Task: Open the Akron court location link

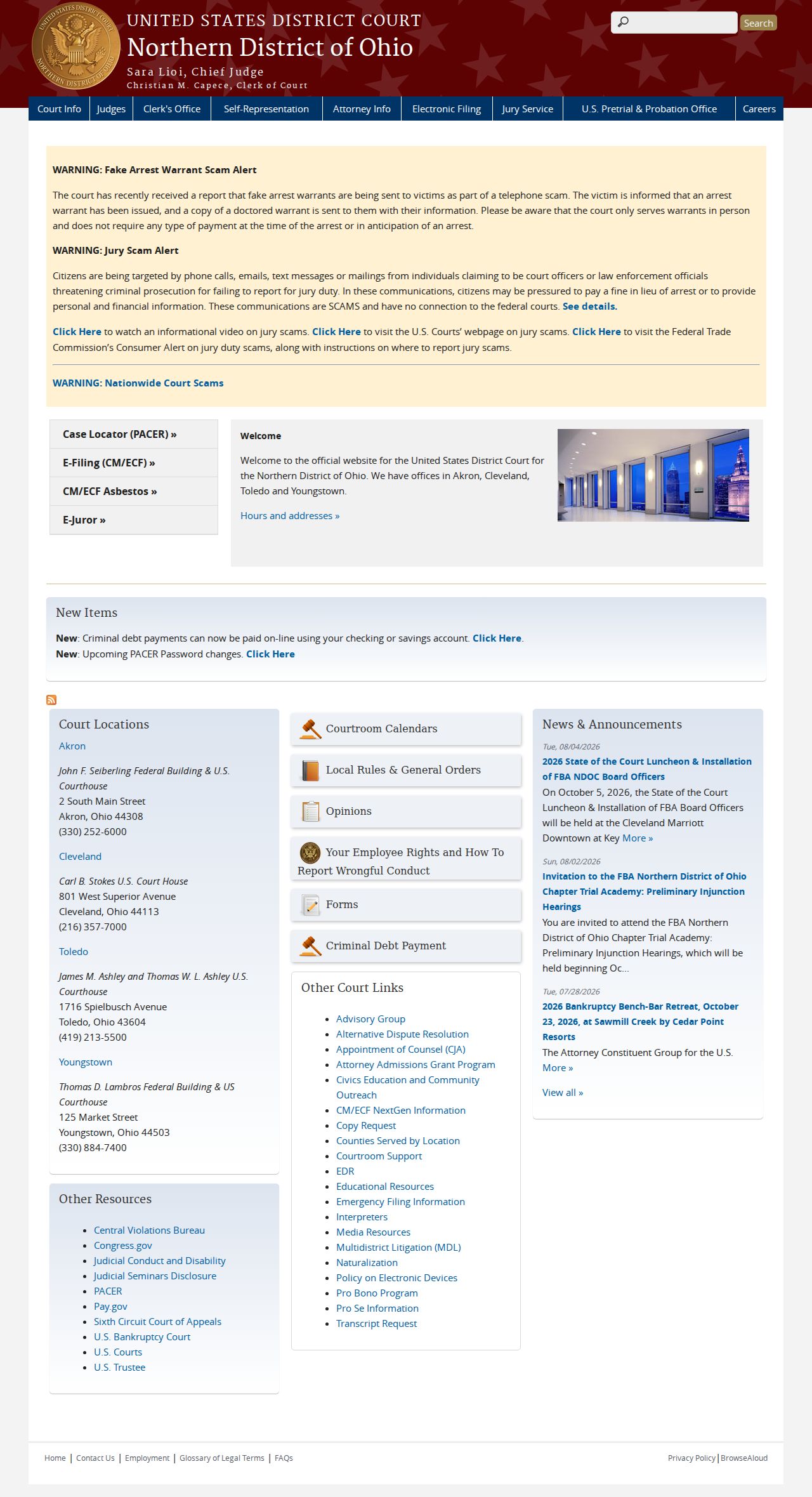Action: click(x=72, y=746)
